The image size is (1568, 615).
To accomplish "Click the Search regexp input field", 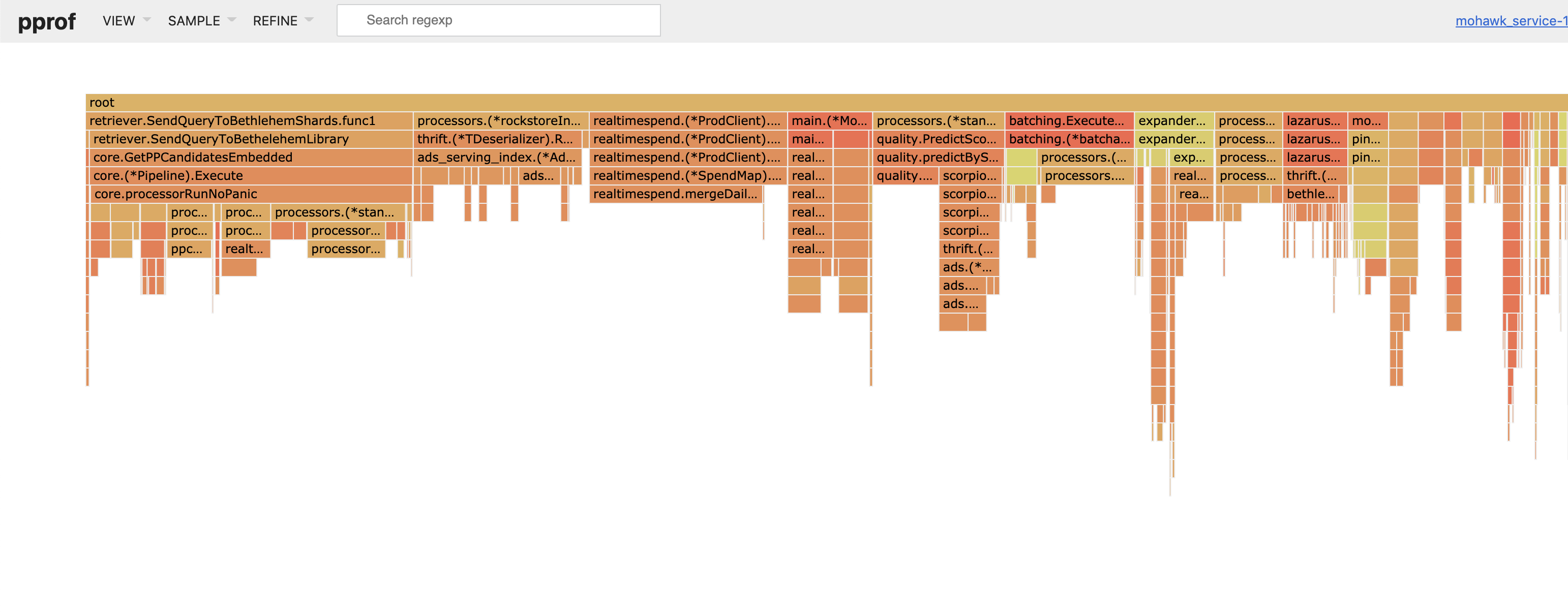I will pos(498,20).
